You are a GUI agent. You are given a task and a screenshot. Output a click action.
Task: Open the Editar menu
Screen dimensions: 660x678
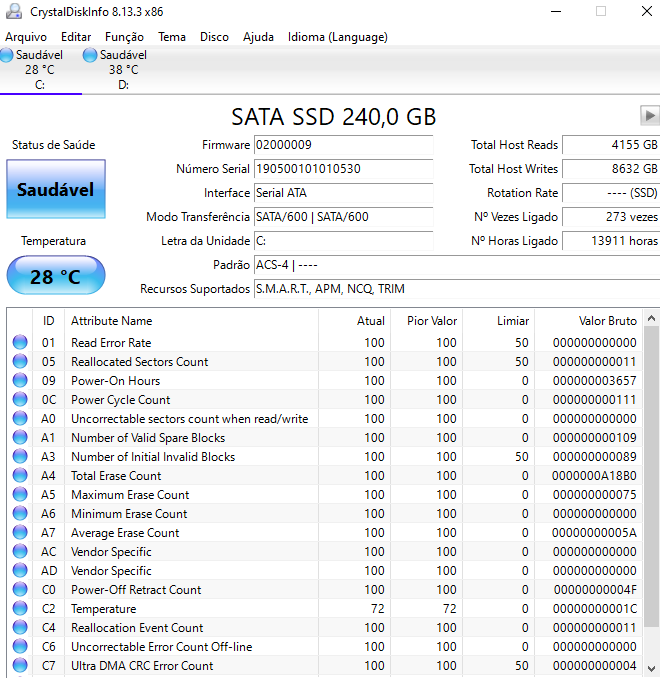click(76, 37)
